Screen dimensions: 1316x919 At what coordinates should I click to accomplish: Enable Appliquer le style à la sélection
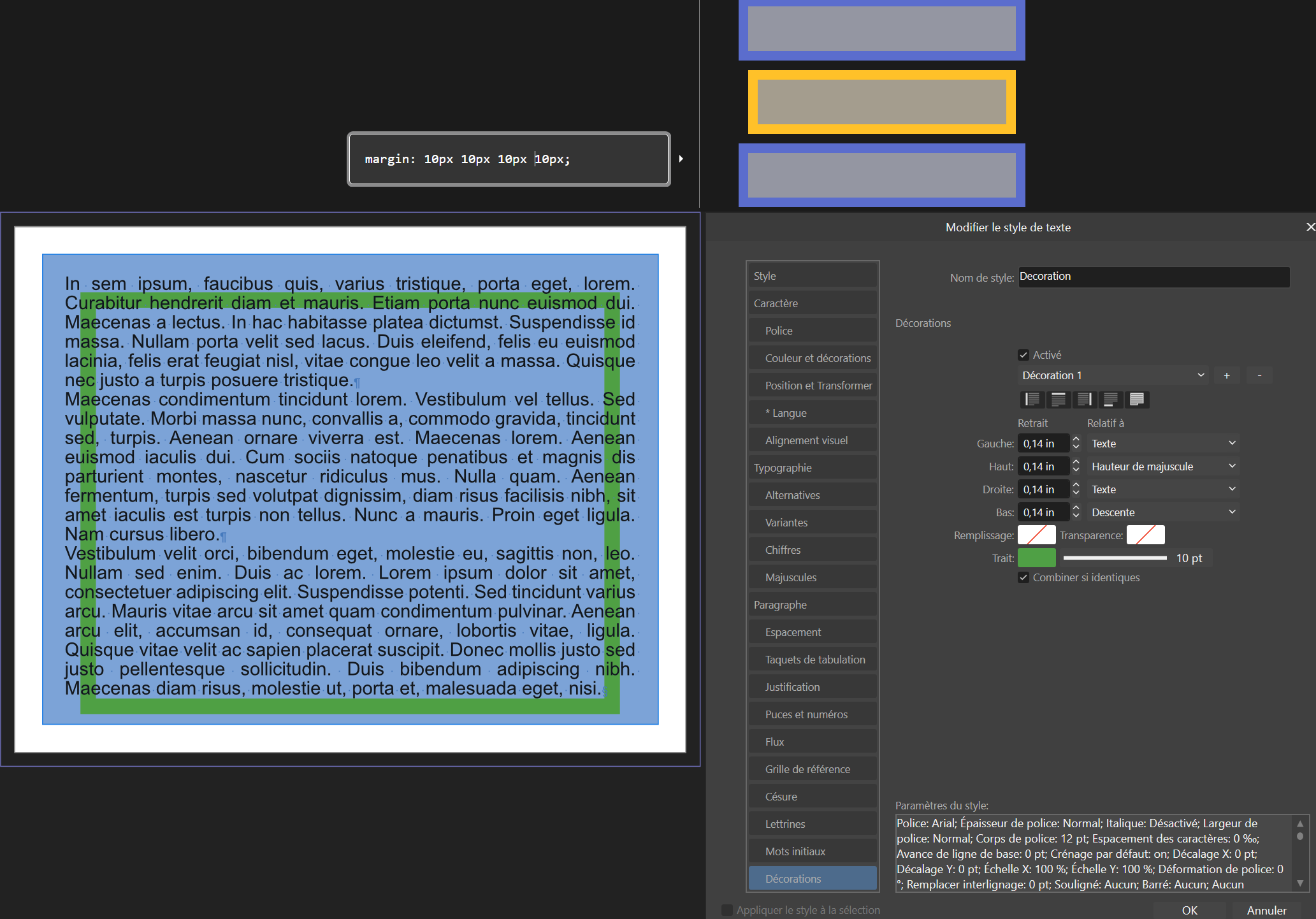click(727, 910)
